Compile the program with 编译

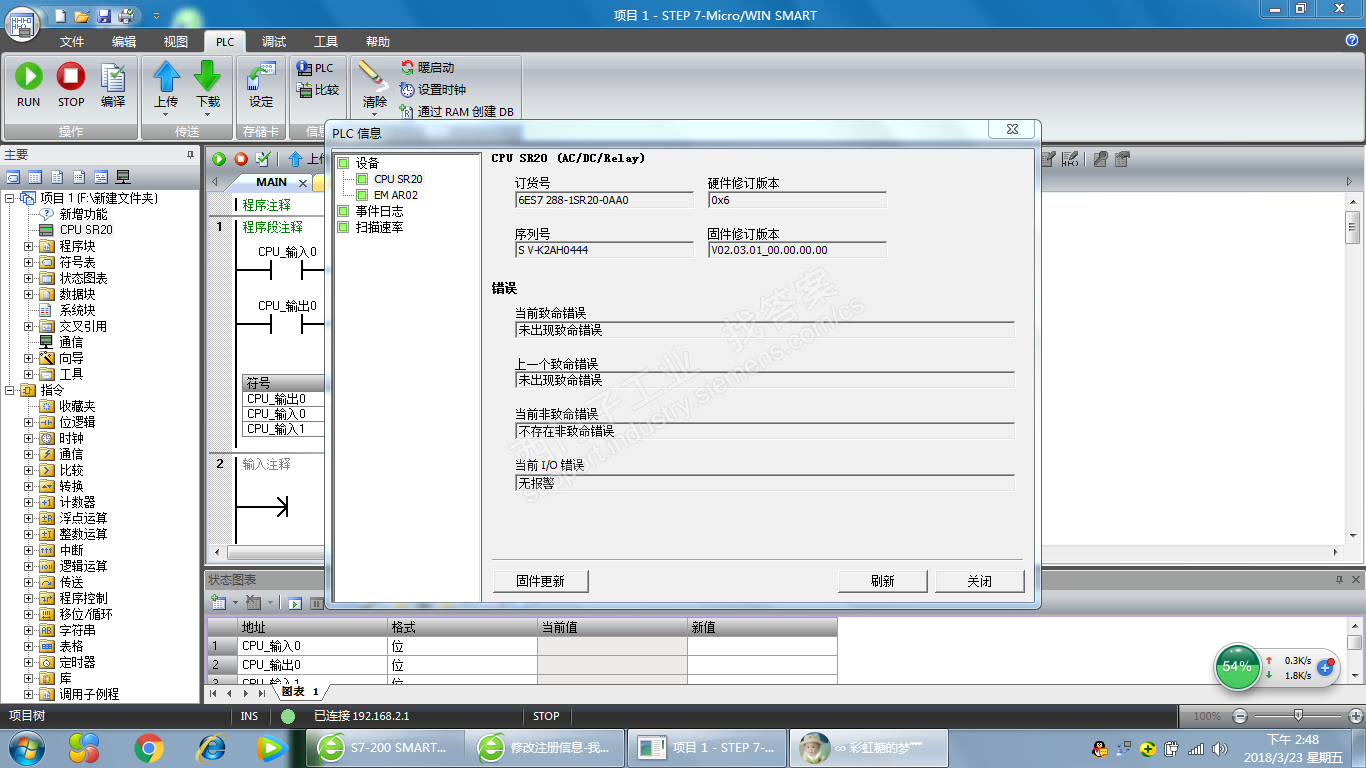pos(113,84)
